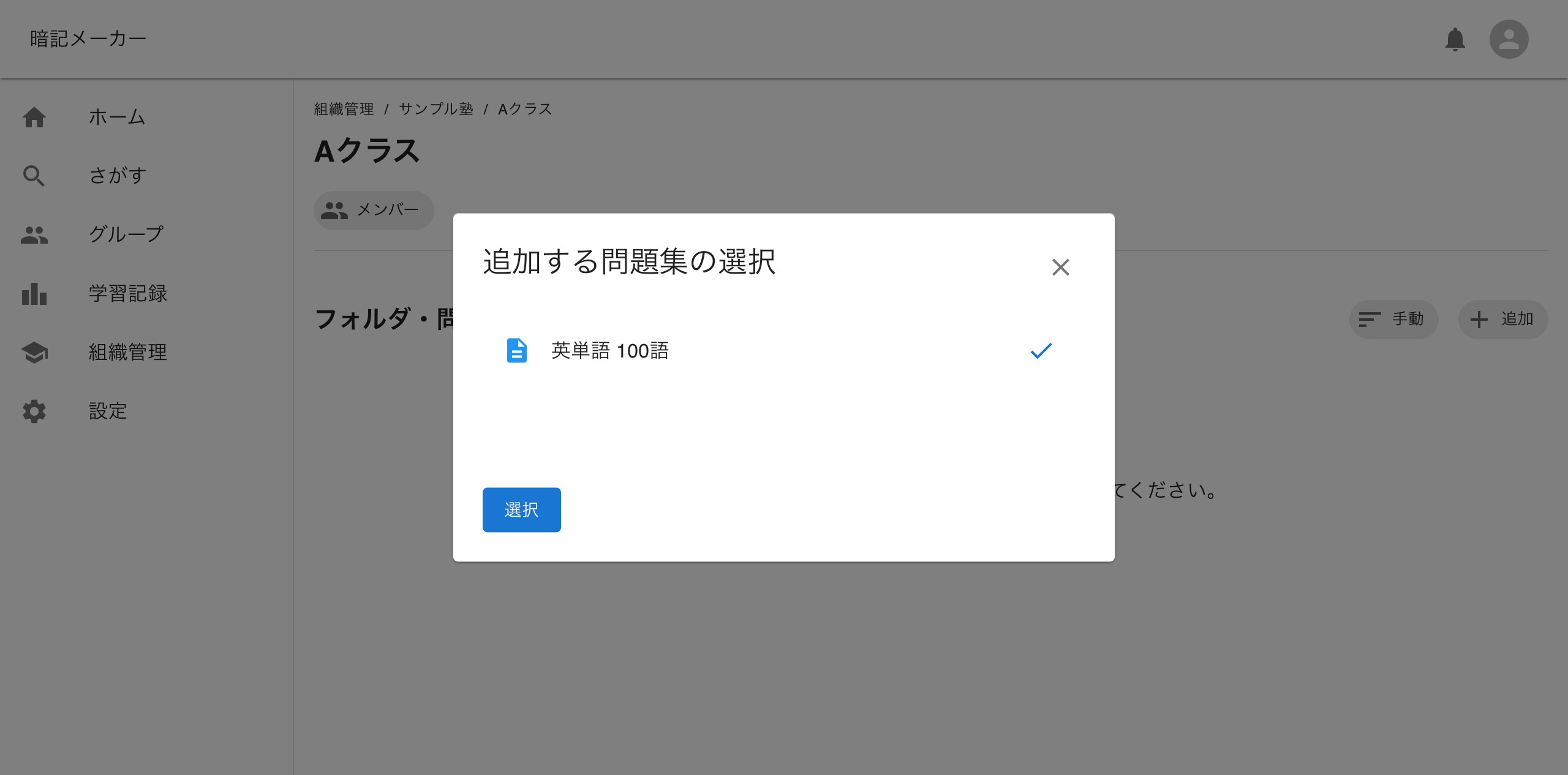Click the 追加する問題集の選択 dialog title
Screen dimensions: 1568x775
coord(629,261)
